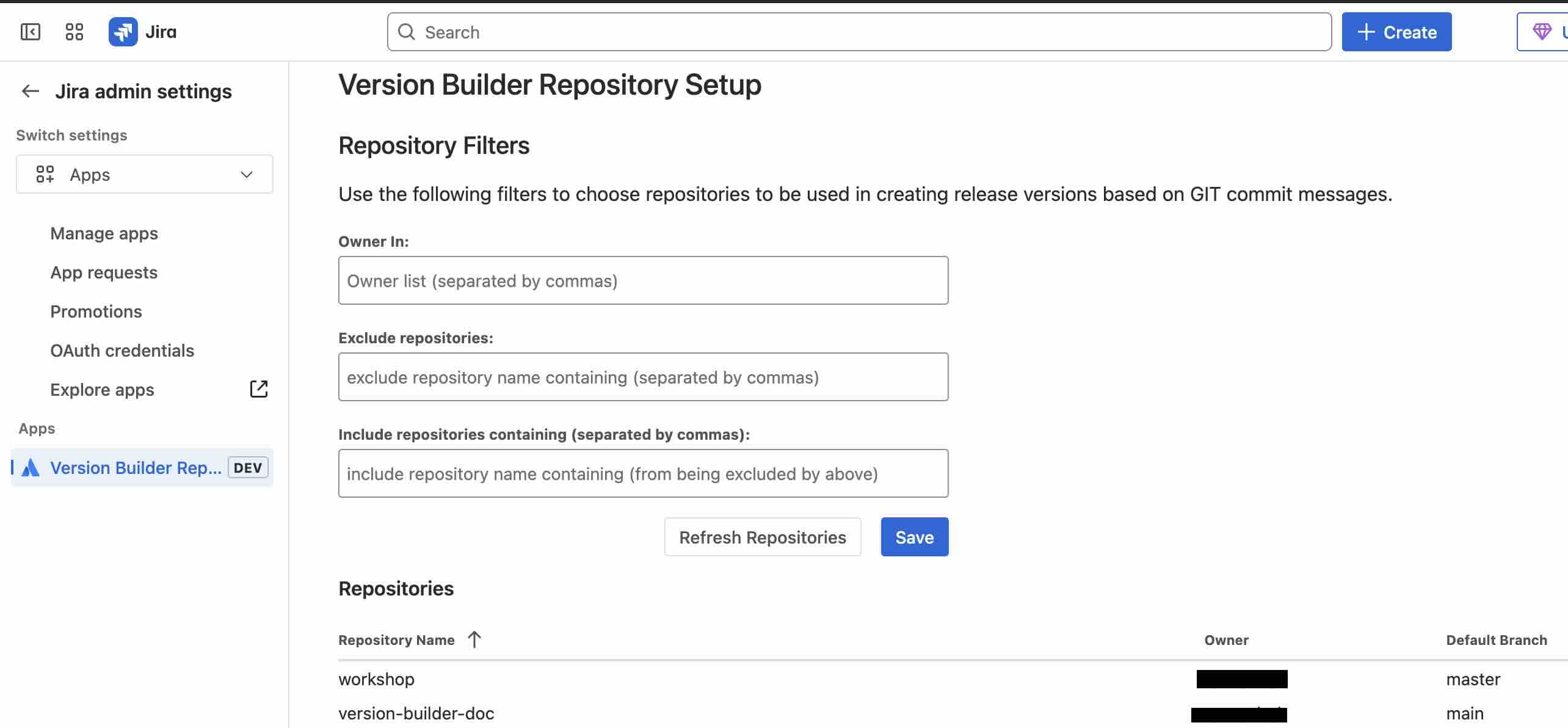Open App requests in the sidebar
1568x728 pixels.
pyautogui.click(x=104, y=272)
